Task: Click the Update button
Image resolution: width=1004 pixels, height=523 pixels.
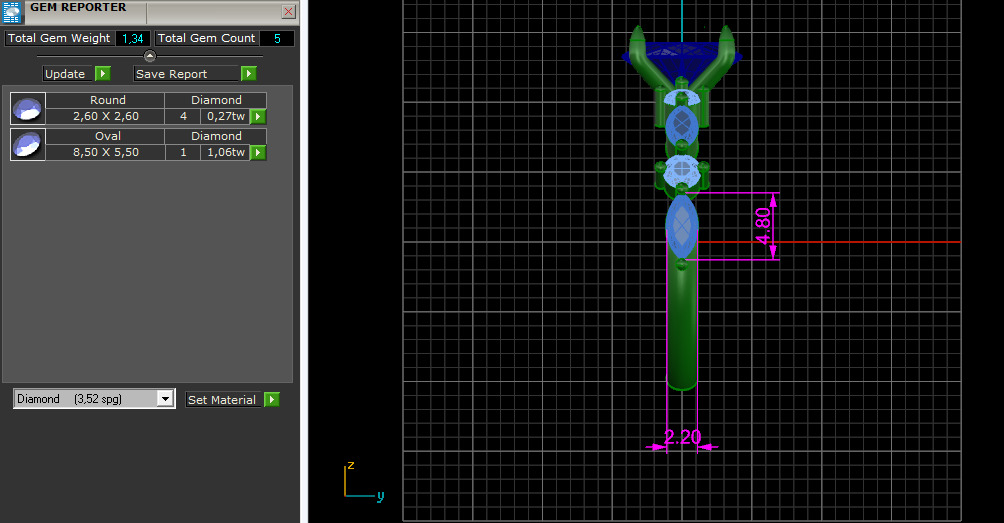Action: 68,74
